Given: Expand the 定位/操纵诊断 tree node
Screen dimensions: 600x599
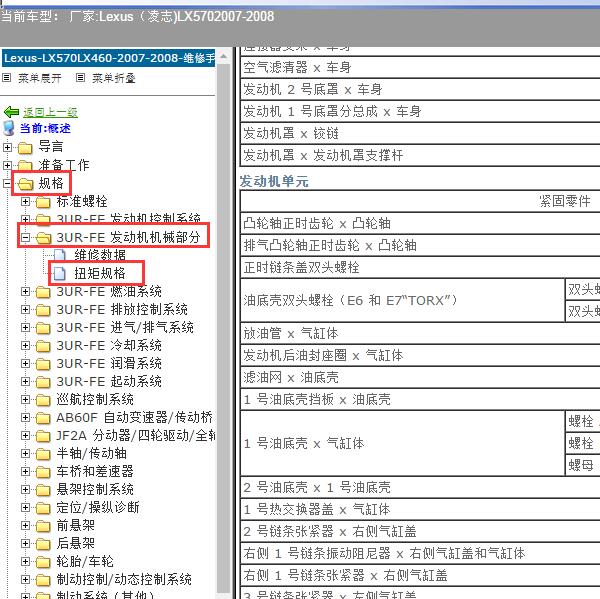Looking at the screenshot, I should (25, 508).
